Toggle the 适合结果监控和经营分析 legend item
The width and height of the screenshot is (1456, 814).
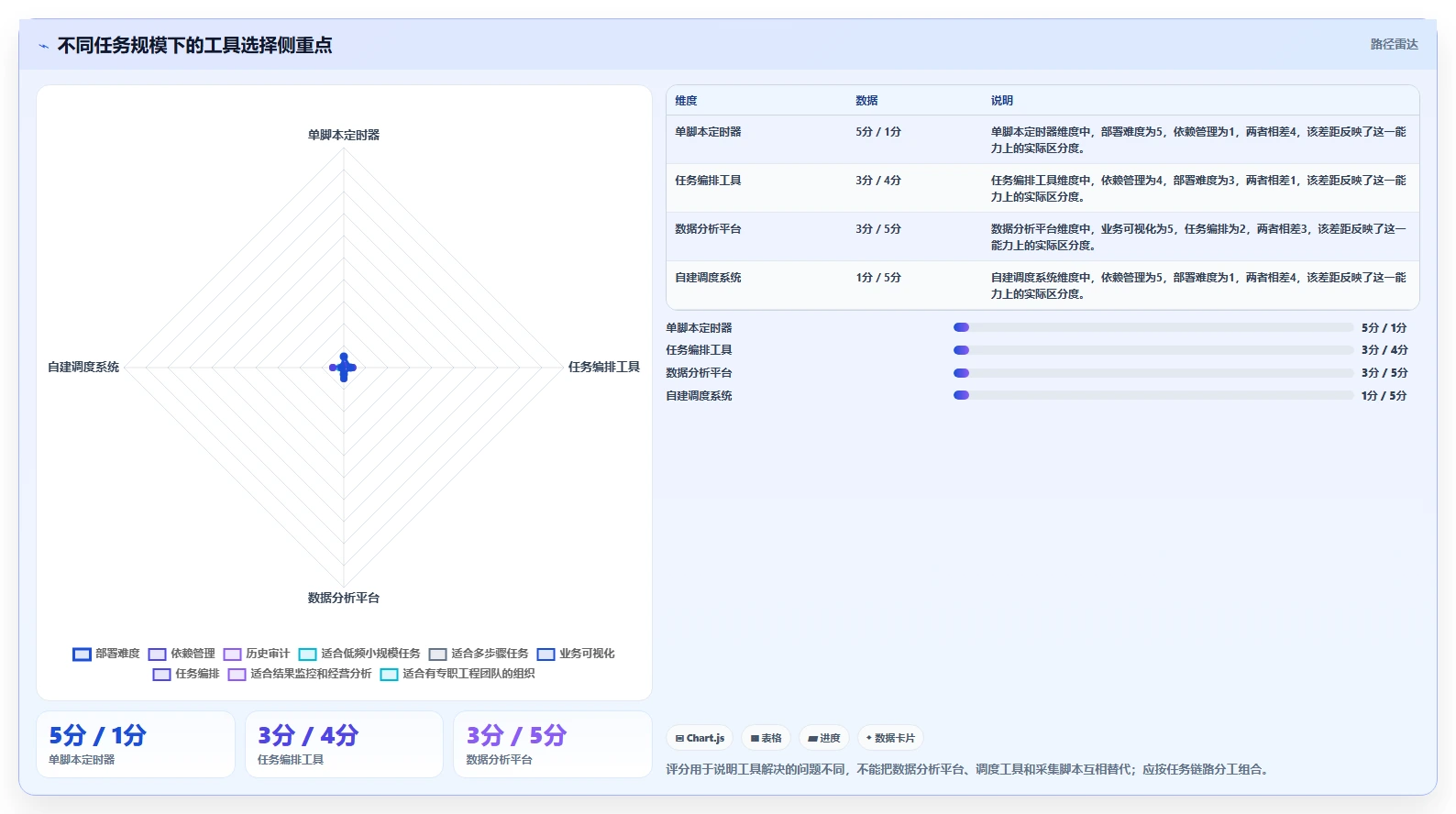pyautogui.click(x=300, y=674)
